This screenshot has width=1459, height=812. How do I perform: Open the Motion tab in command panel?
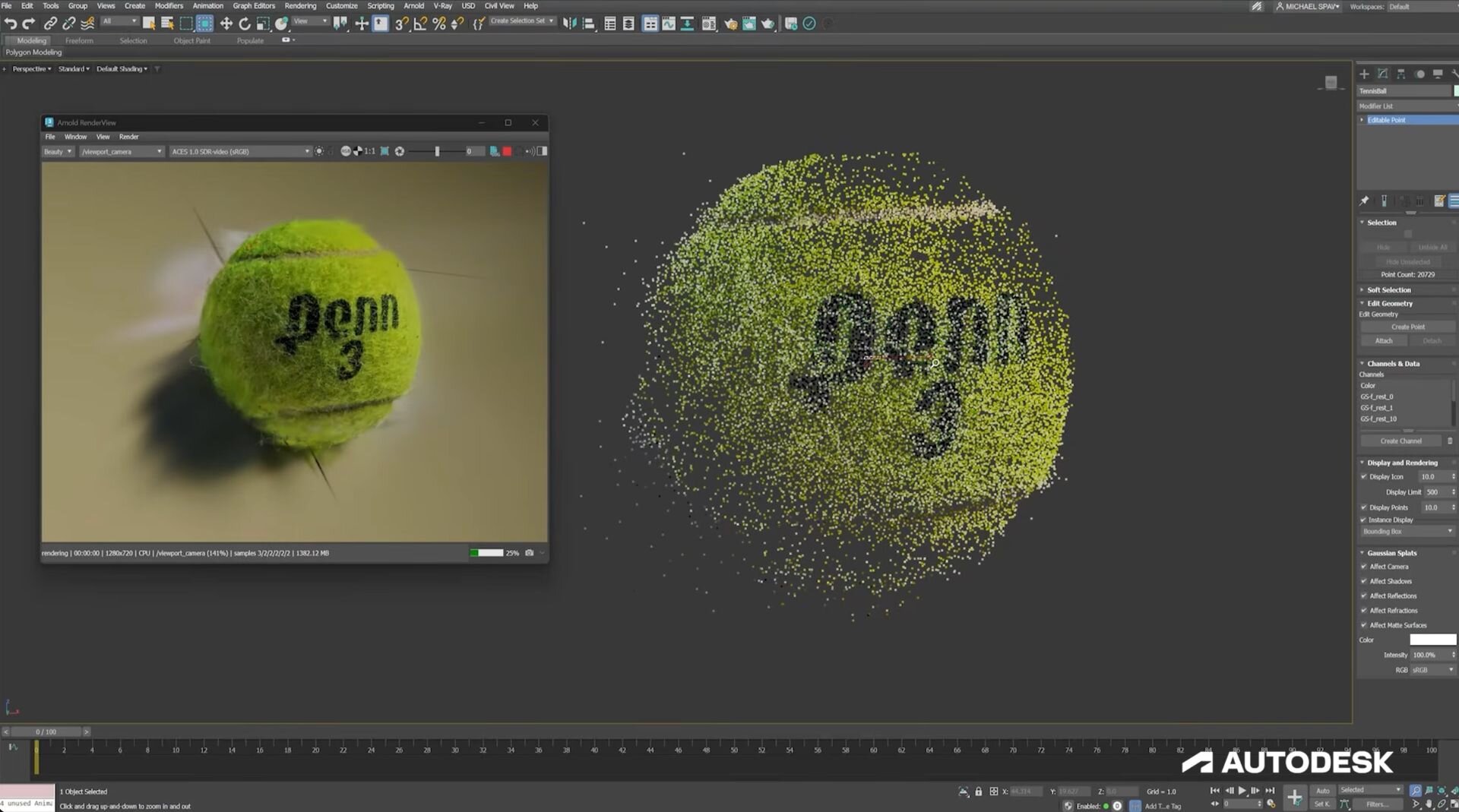(x=1419, y=74)
